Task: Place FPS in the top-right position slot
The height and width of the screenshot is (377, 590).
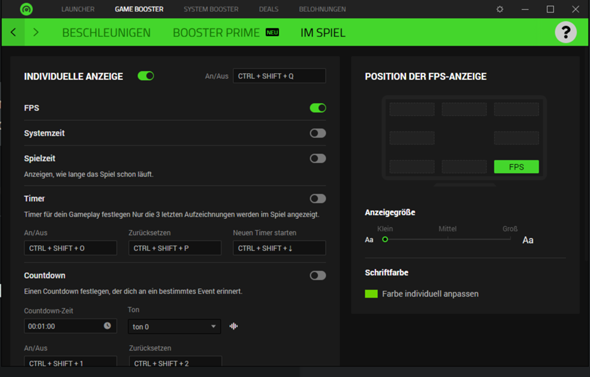Action: click(516, 109)
